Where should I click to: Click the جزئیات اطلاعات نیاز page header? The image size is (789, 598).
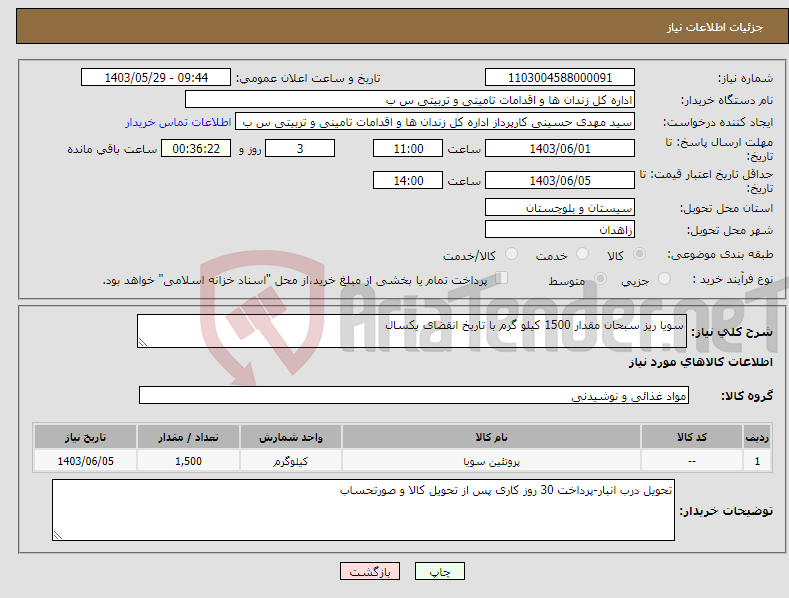point(715,27)
